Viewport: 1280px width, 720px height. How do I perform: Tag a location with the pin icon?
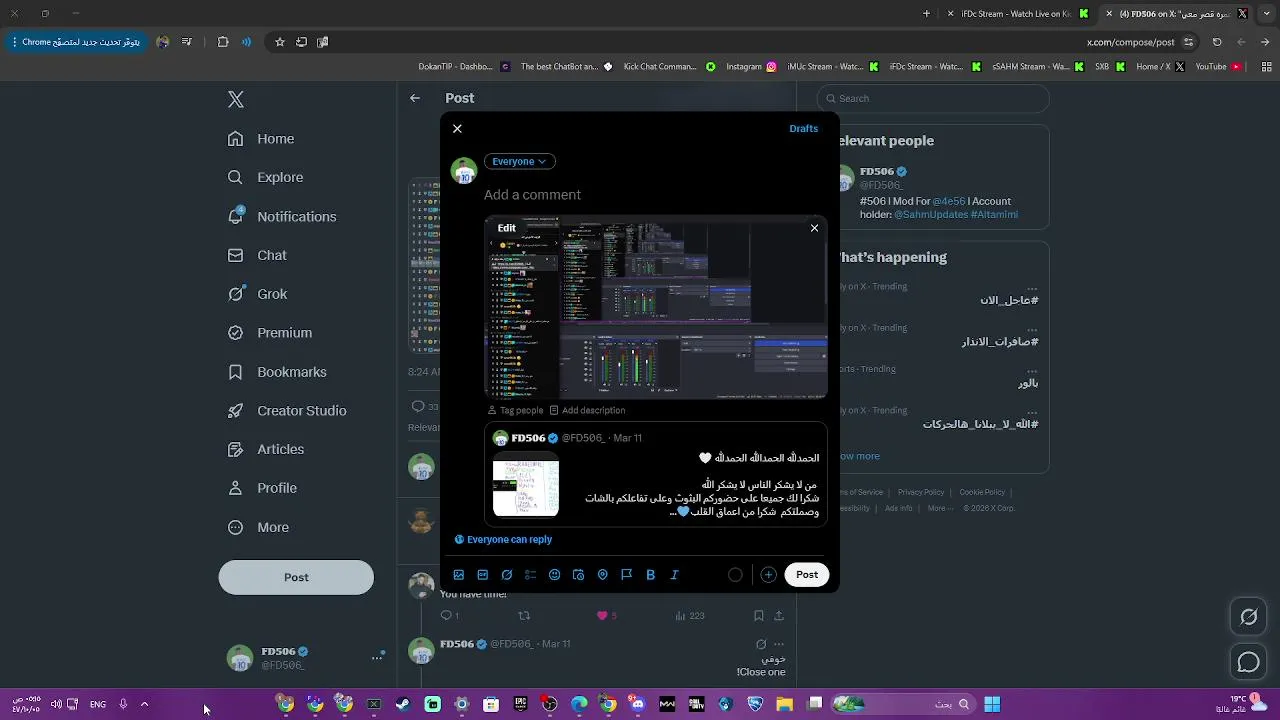click(603, 575)
